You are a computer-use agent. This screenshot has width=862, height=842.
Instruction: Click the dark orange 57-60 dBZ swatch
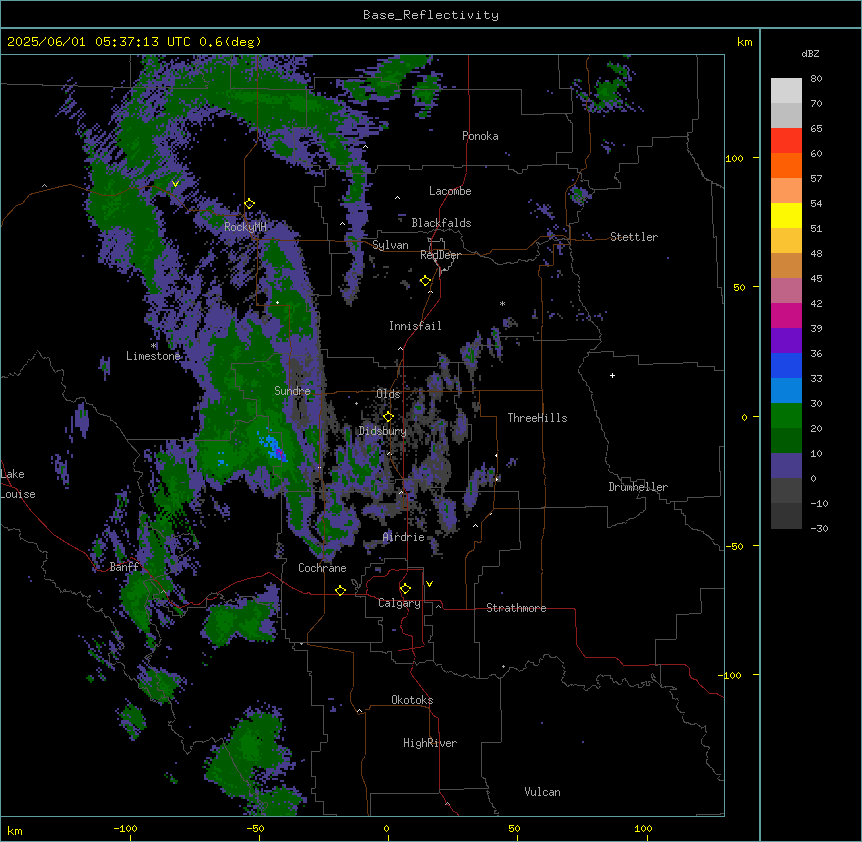click(786, 165)
